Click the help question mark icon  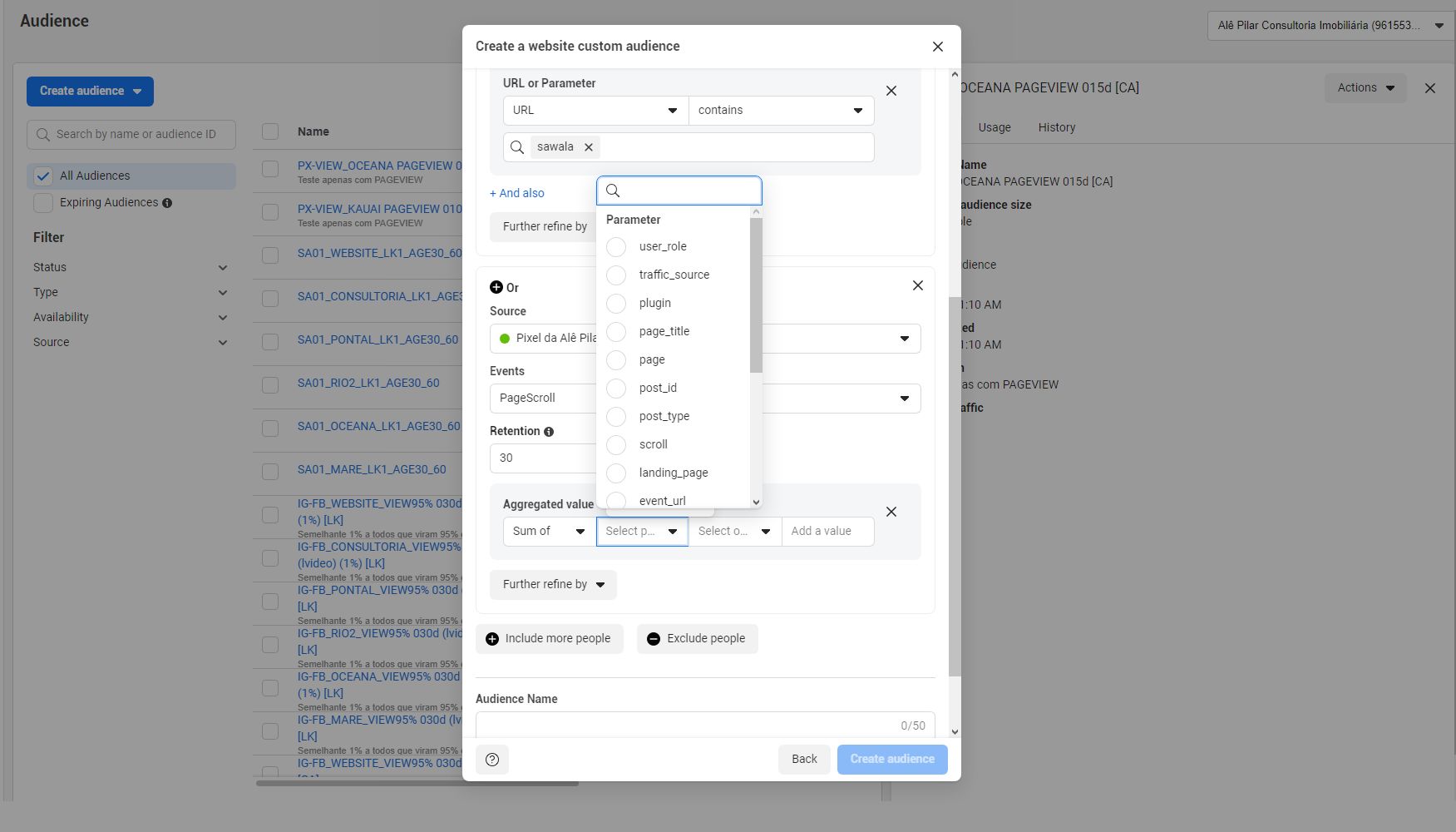click(492, 760)
